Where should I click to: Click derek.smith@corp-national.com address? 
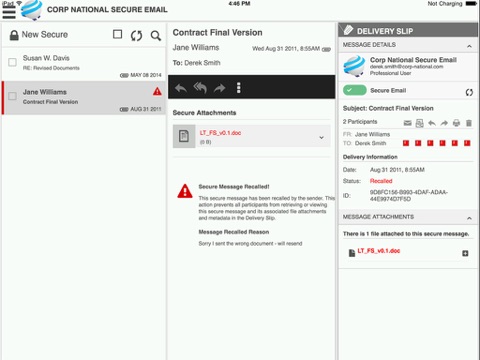tap(406, 67)
